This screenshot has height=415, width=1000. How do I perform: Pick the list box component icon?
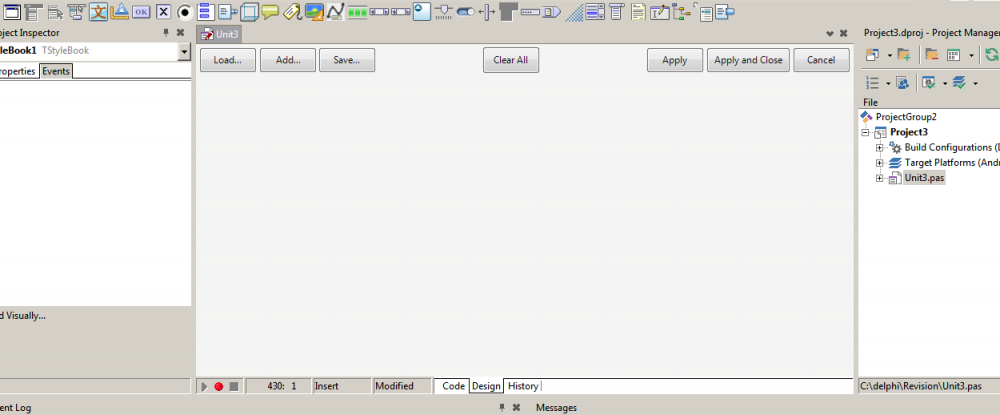click(x=205, y=11)
